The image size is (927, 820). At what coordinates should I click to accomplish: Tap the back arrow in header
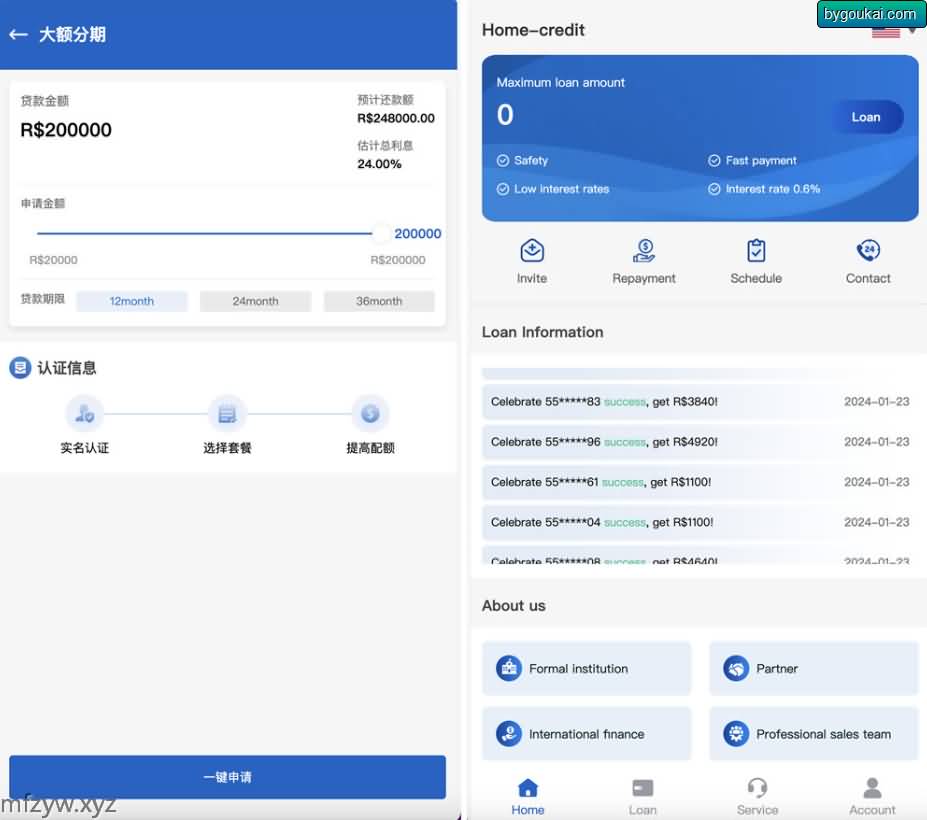tap(18, 35)
